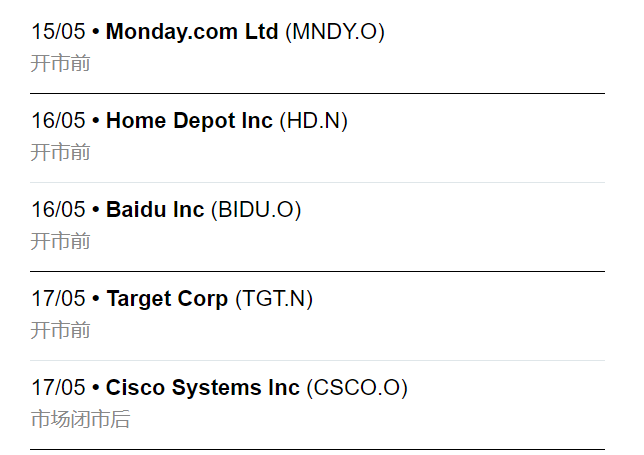
Task: Click the CSCO.O ticker symbol
Action: pyautogui.click(x=357, y=388)
